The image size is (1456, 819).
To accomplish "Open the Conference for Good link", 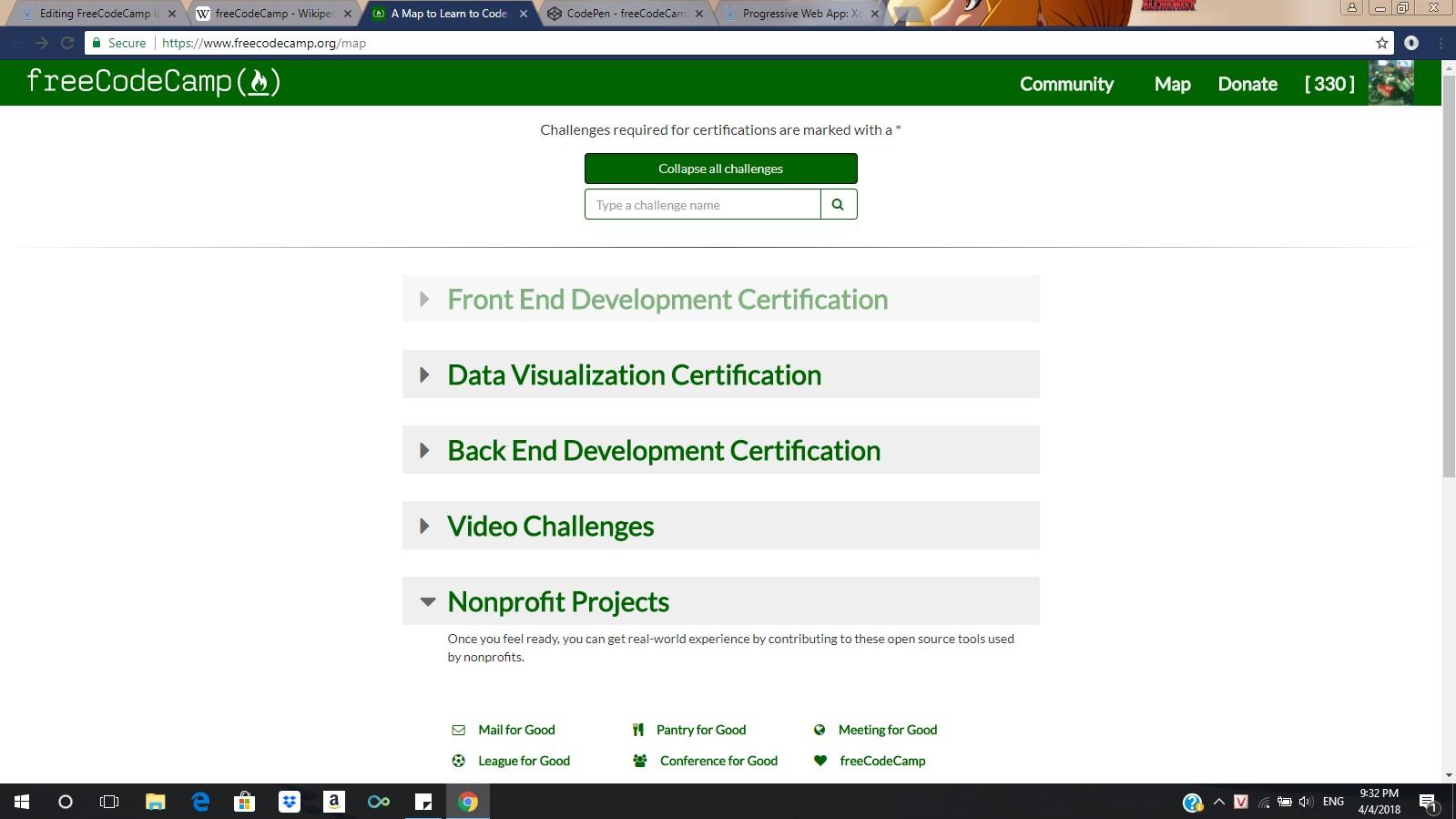I will [718, 761].
